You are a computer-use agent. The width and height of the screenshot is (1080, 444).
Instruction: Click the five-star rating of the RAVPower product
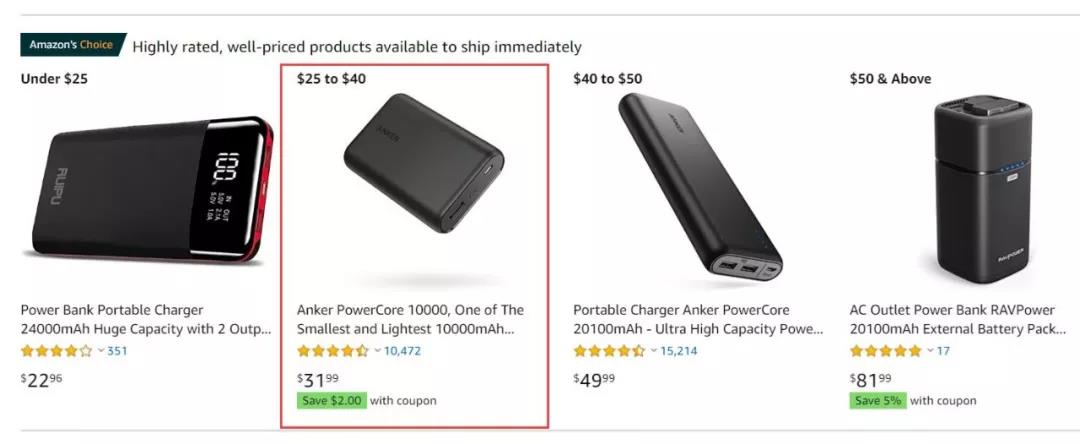(x=886, y=351)
